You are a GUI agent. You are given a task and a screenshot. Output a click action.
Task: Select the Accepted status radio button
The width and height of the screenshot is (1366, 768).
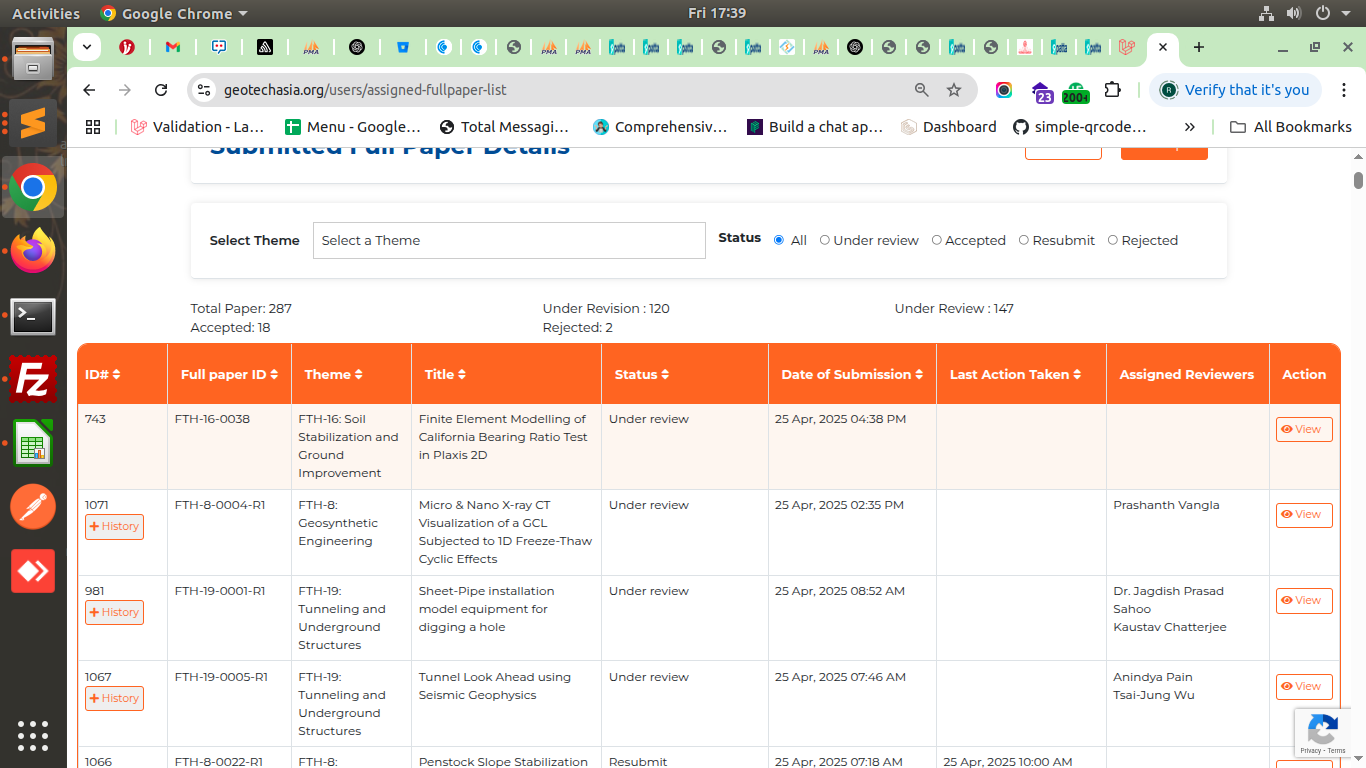click(x=937, y=240)
